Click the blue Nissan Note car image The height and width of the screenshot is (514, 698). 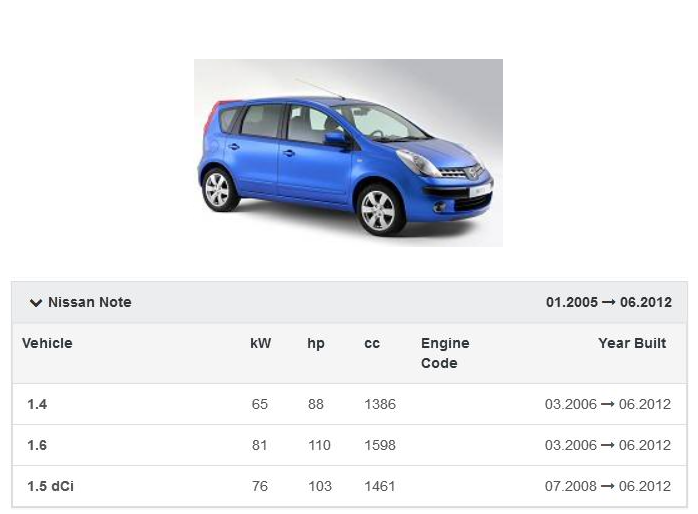pos(348,152)
